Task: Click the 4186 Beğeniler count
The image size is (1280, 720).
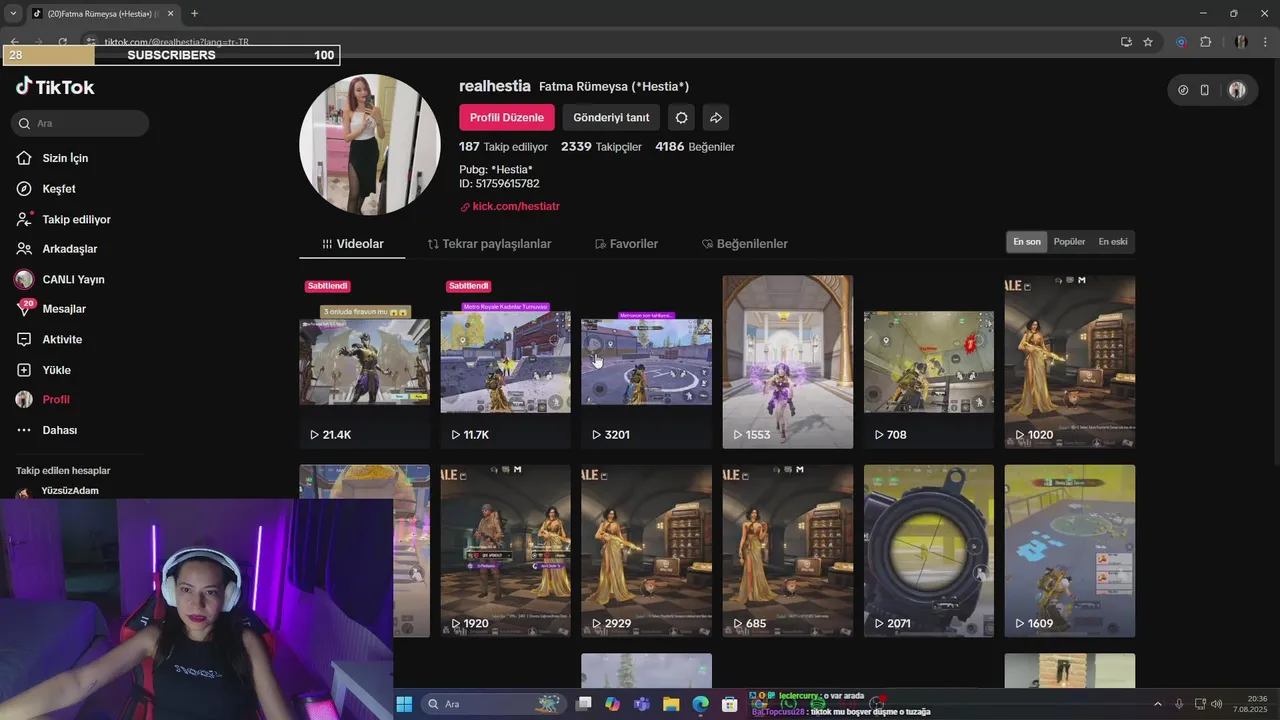Action: (x=695, y=146)
